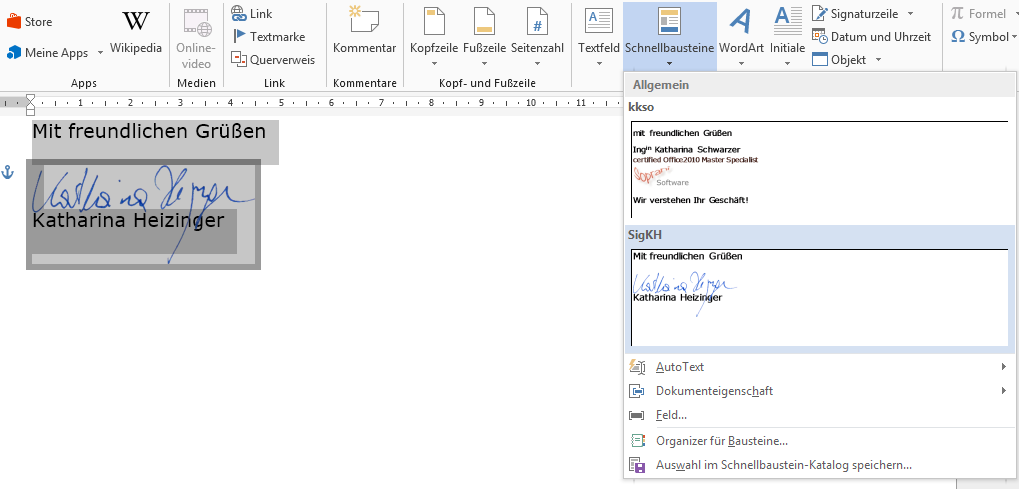Viewport: 1019px width, 489px height.
Task: Insert a Querverweis cross-reference
Action: 272,59
